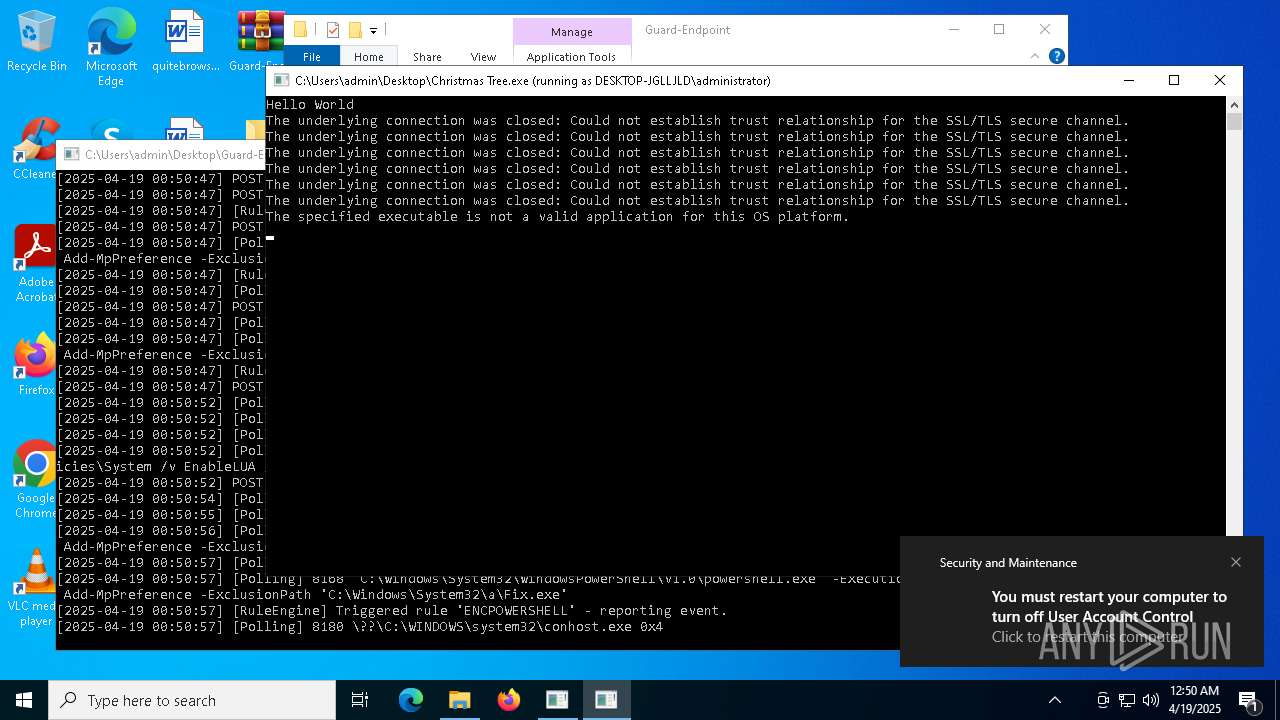
Task: Open the volume control tray icon
Action: point(1151,700)
